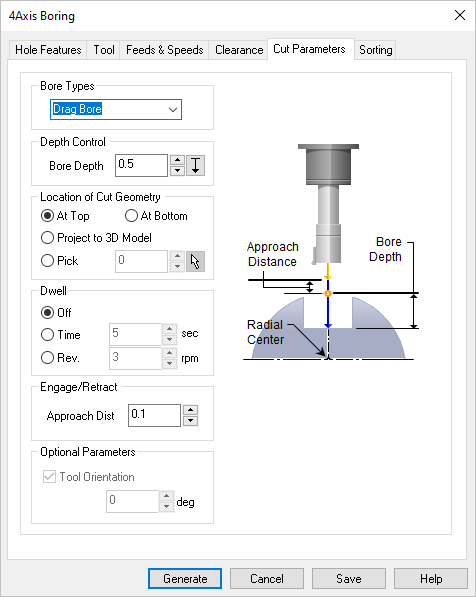Select the Pick location radio button
Screen dimensions: 476x597
click(x=59, y=261)
